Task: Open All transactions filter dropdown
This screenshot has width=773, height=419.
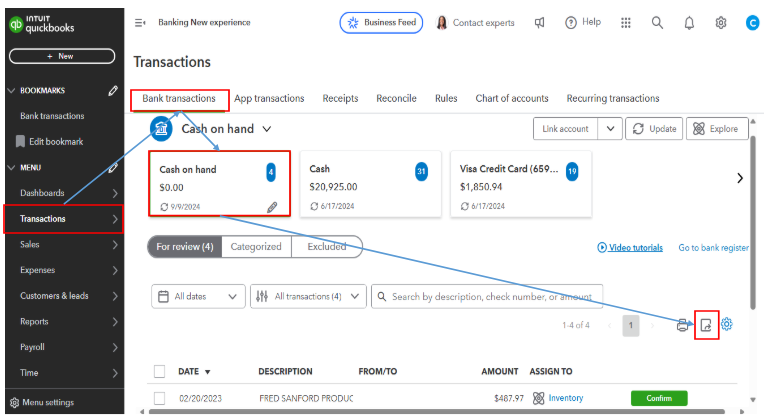Action: point(307,296)
